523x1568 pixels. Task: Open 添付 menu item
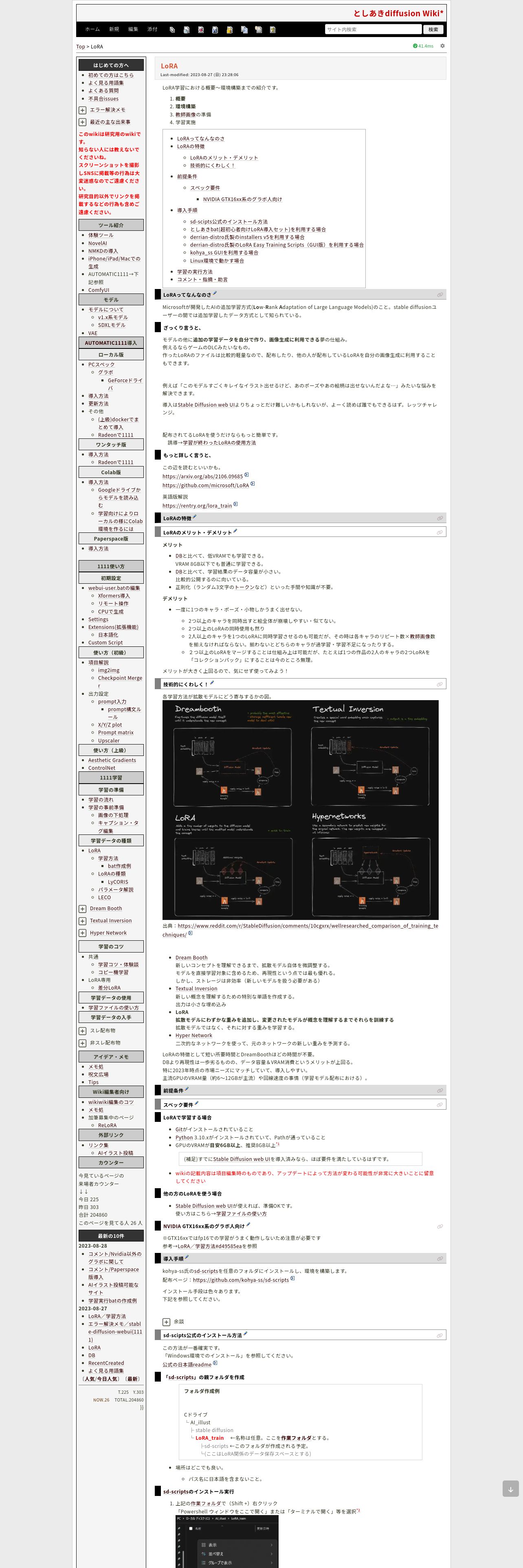(152, 29)
